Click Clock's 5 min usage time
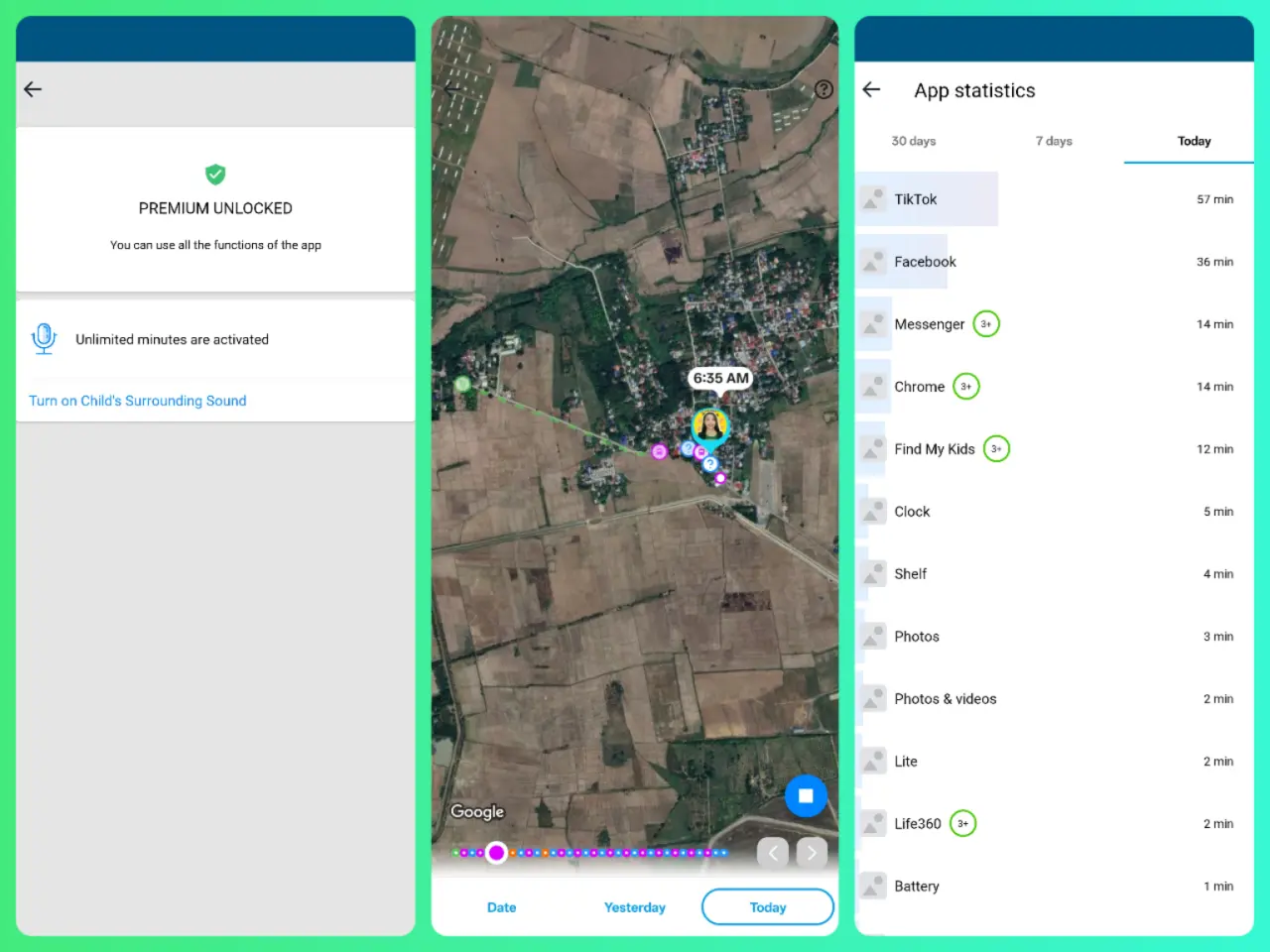The image size is (1270, 952). point(1218,512)
